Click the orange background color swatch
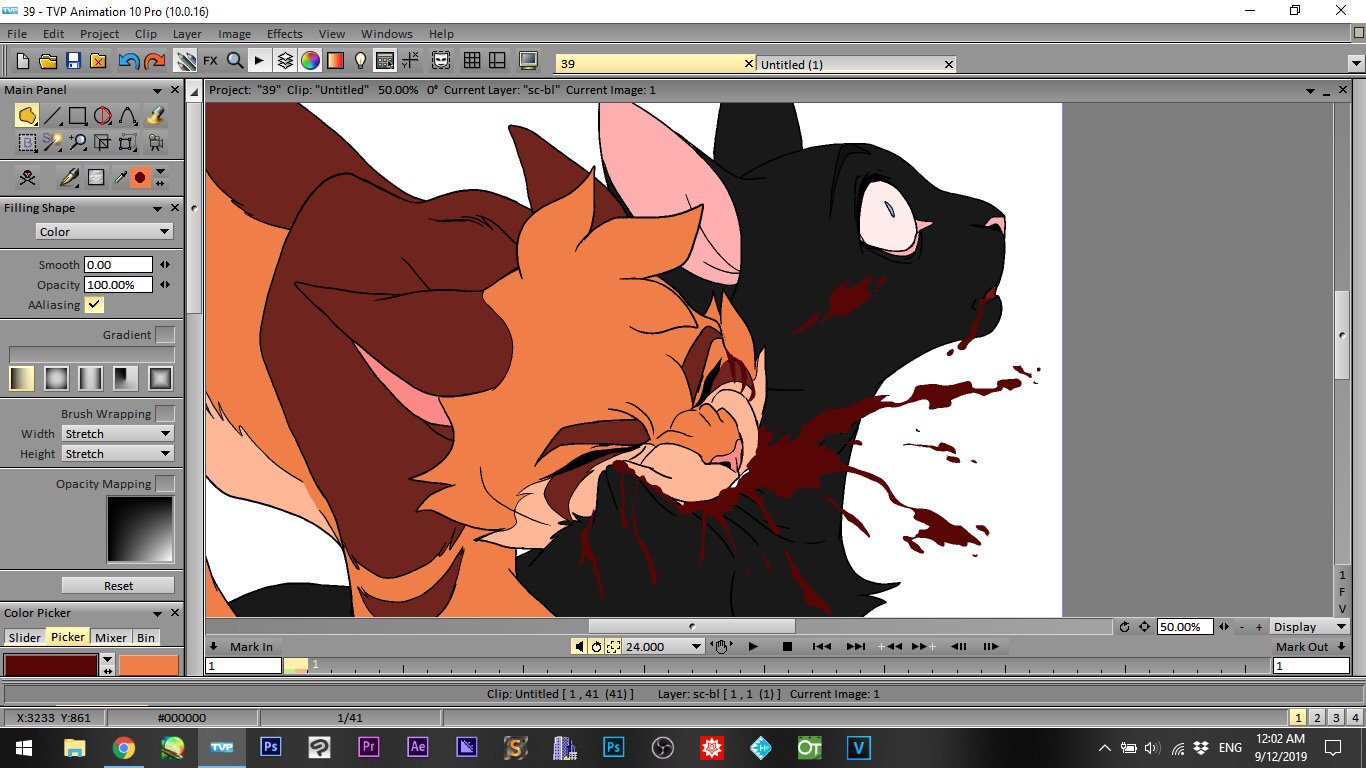Viewport: 1366px width, 768px height. point(148,665)
